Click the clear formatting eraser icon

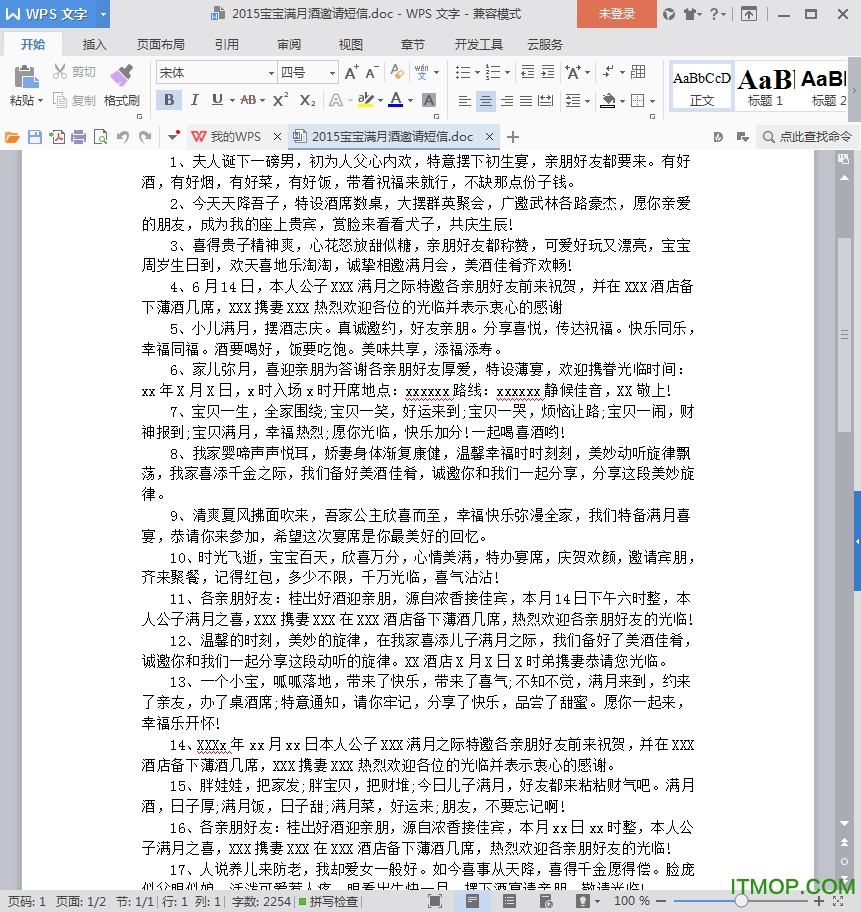(x=397, y=72)
